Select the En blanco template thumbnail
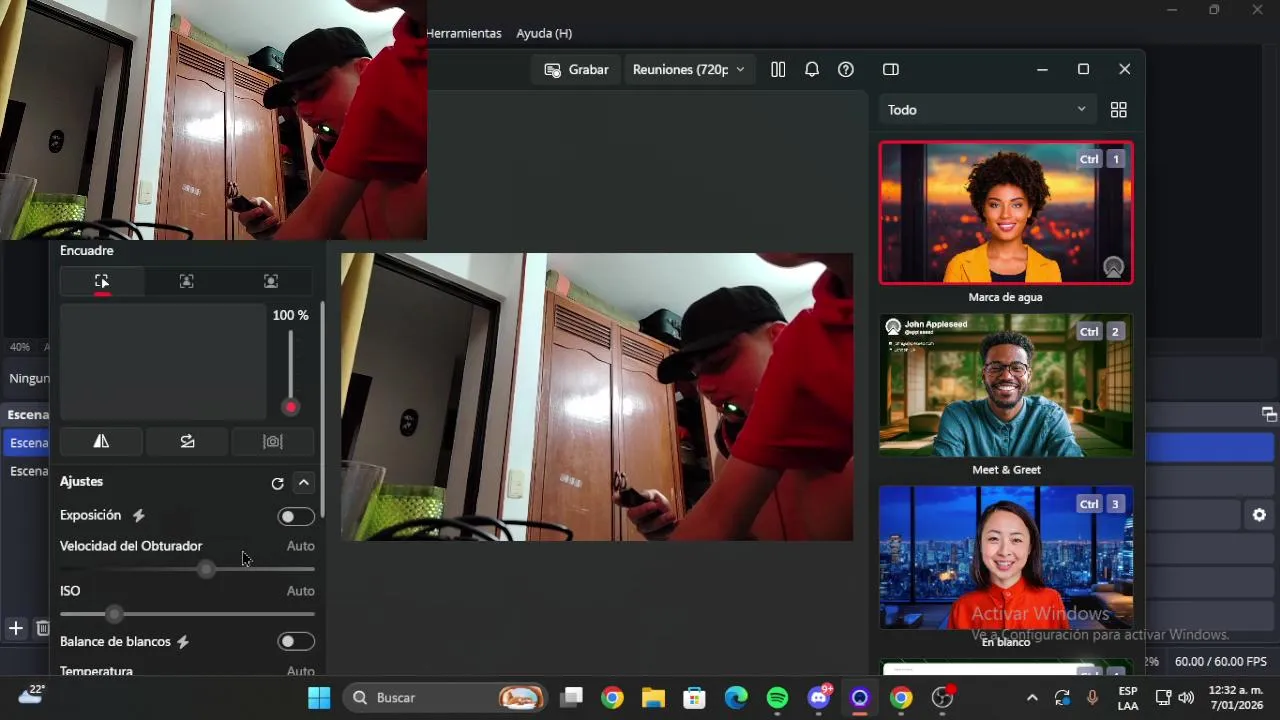 pos(1006,557)
